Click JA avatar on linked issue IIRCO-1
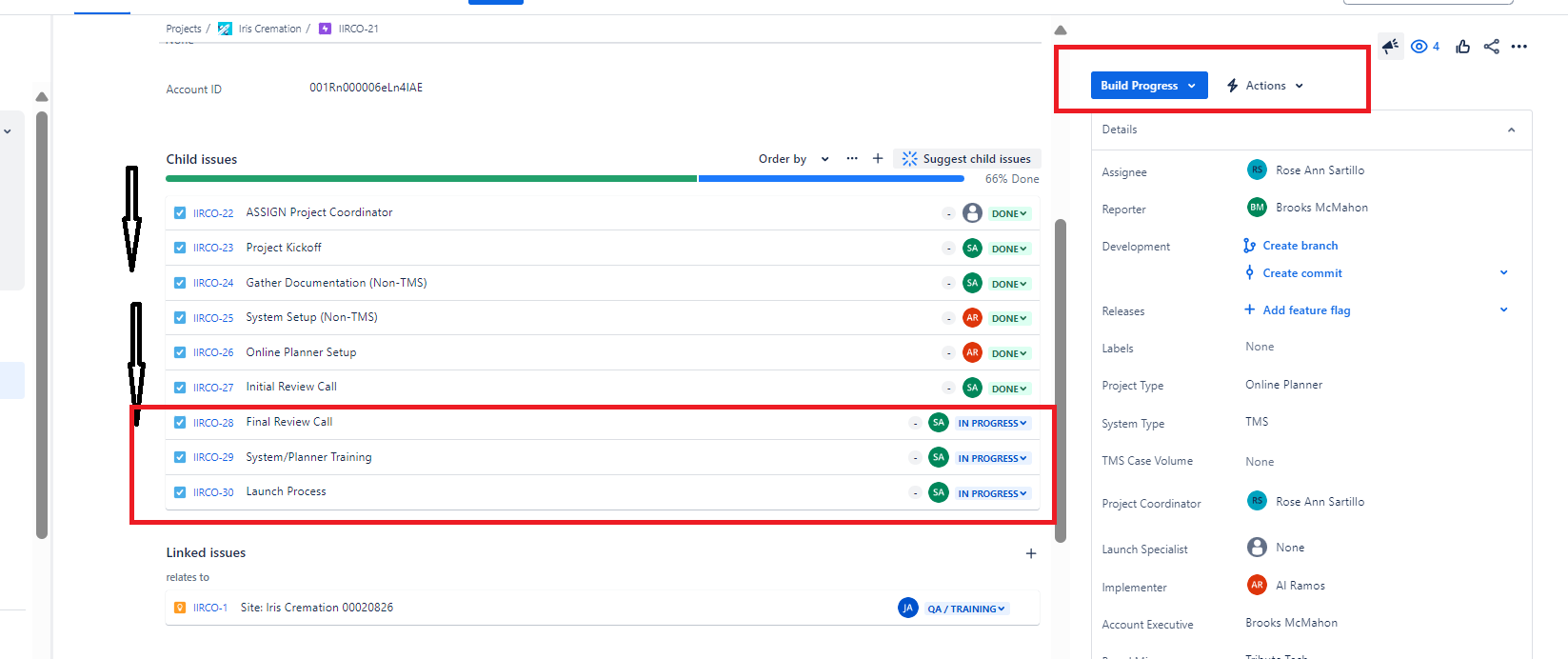The image size is (1568, 659). click(x=908, y=608)
